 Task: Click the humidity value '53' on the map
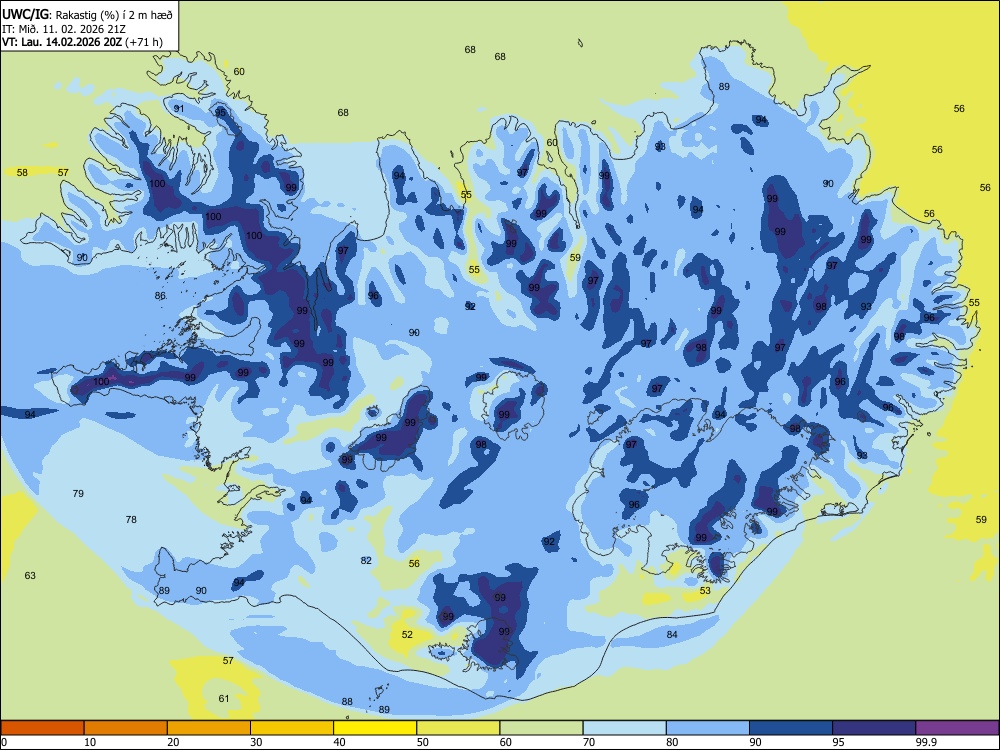(705, 591)
